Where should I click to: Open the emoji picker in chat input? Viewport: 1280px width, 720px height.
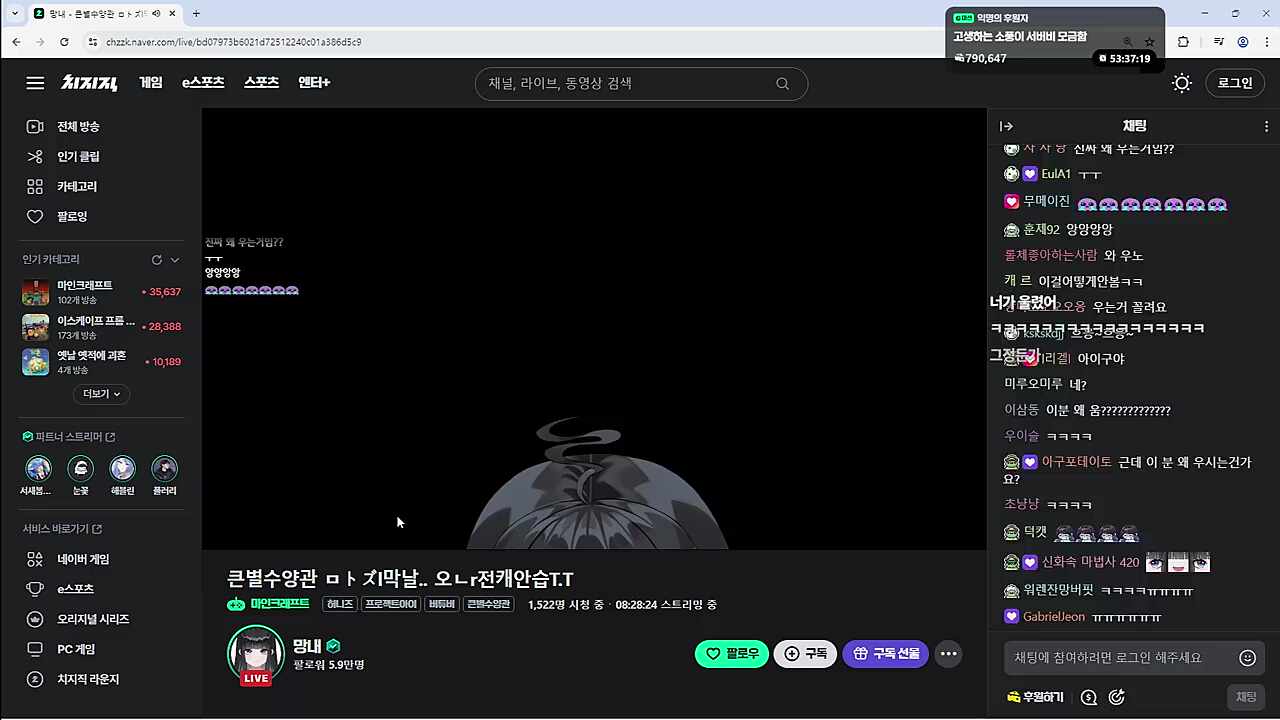point(1247,658)
